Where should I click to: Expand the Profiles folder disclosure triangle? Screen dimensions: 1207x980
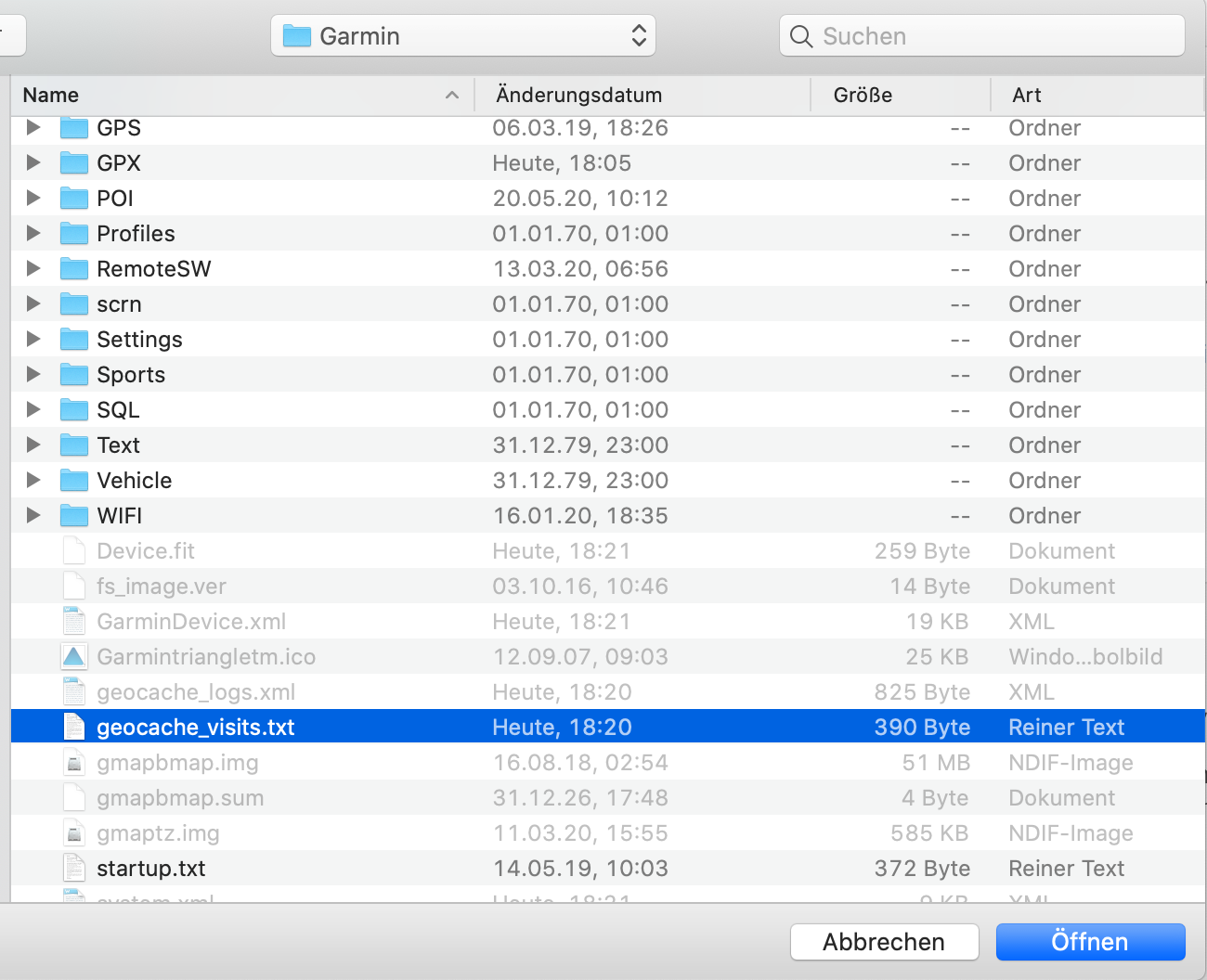click(33, 233)
